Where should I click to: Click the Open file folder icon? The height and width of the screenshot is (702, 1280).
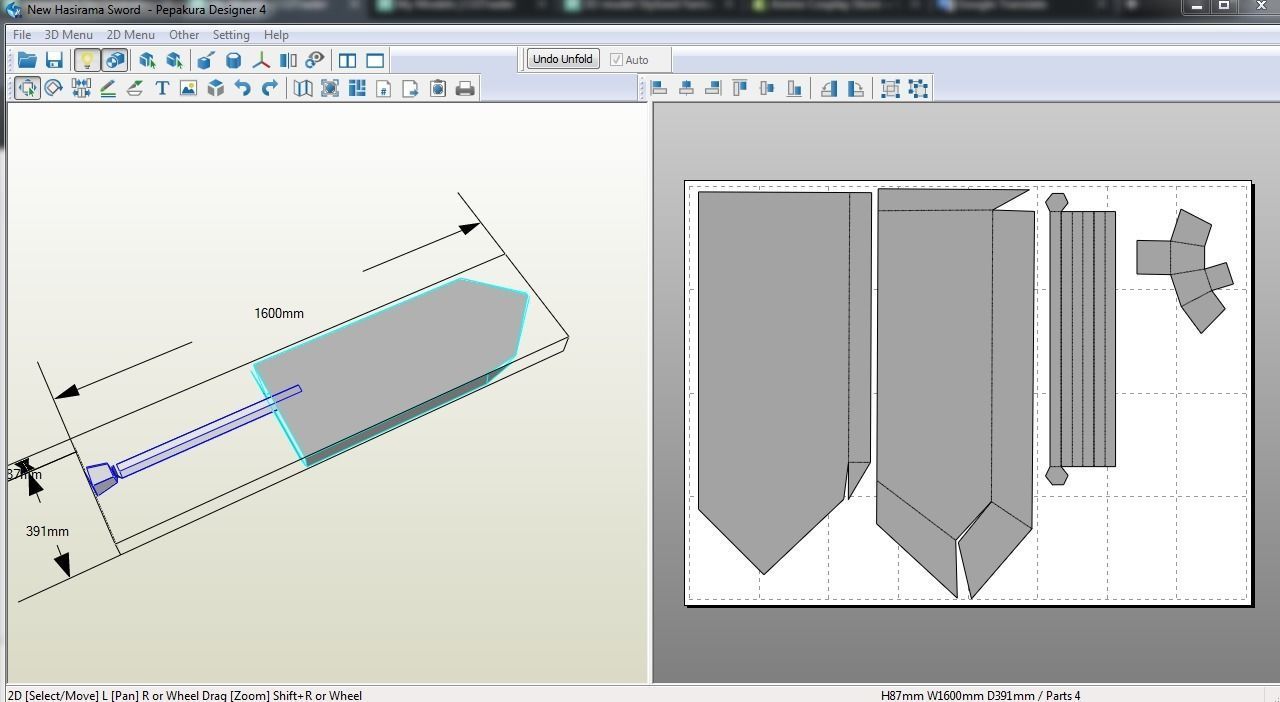(27, 60)
